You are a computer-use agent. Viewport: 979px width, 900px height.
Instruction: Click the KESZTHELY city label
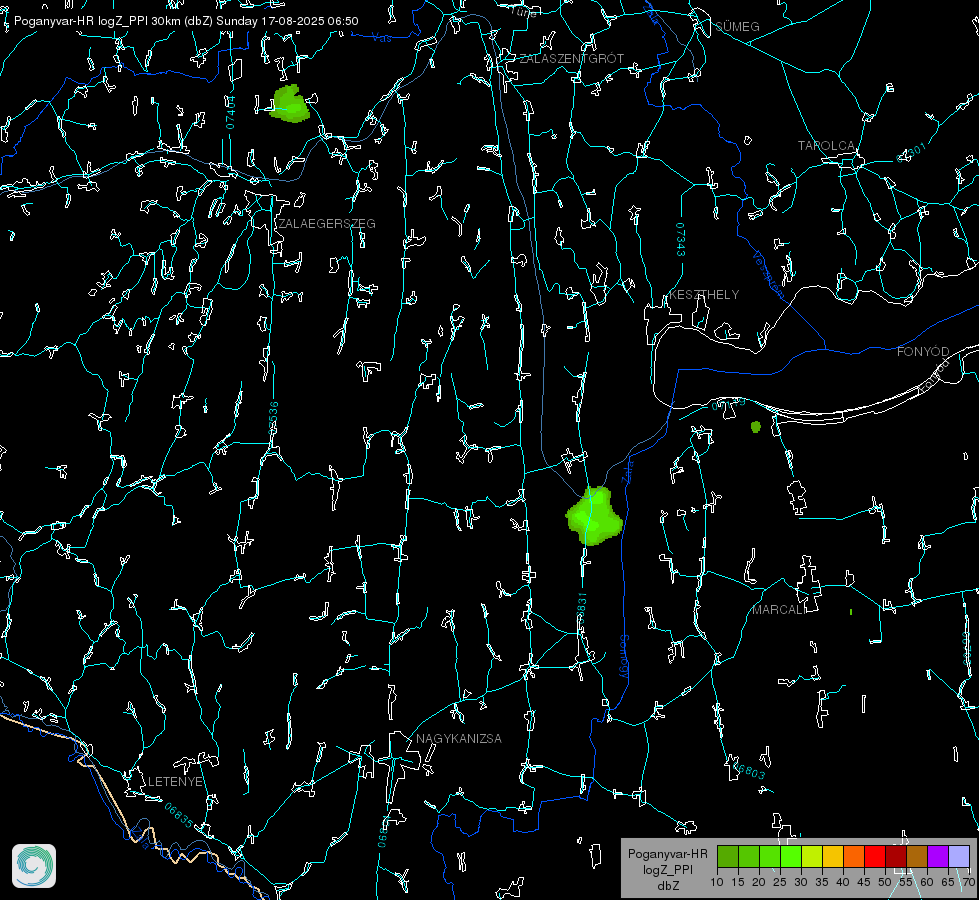pyautogui.click(x=704, y=294)
